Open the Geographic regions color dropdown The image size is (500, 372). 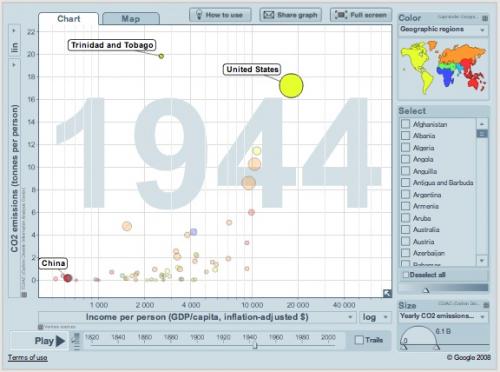point(443,30)
